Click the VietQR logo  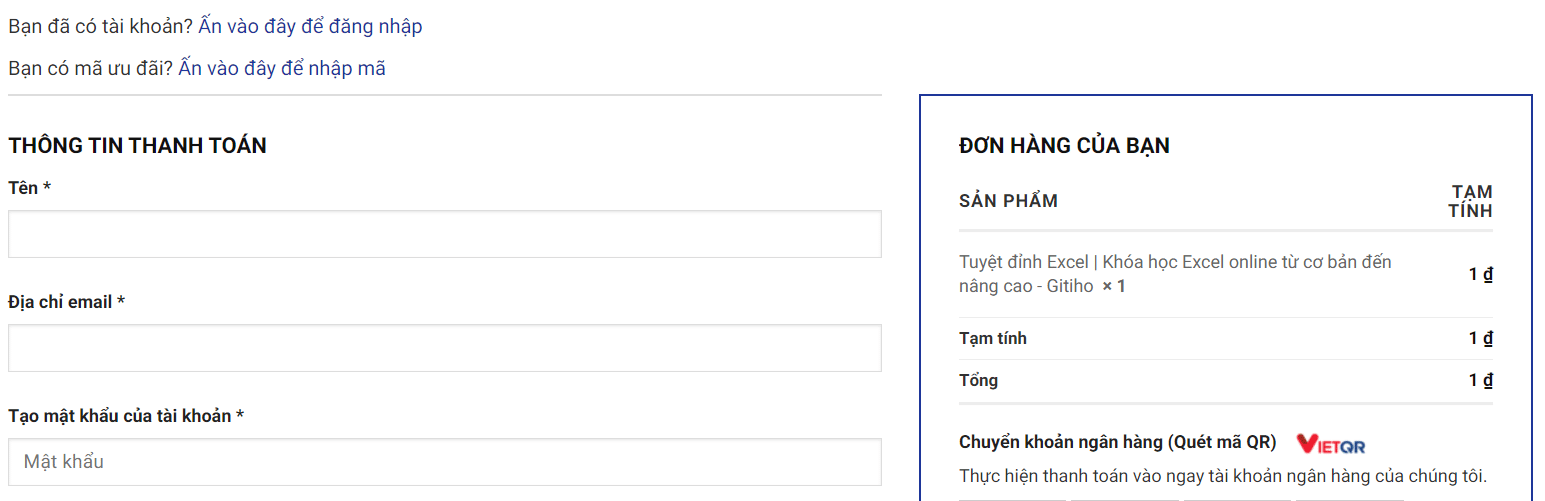1330,444
